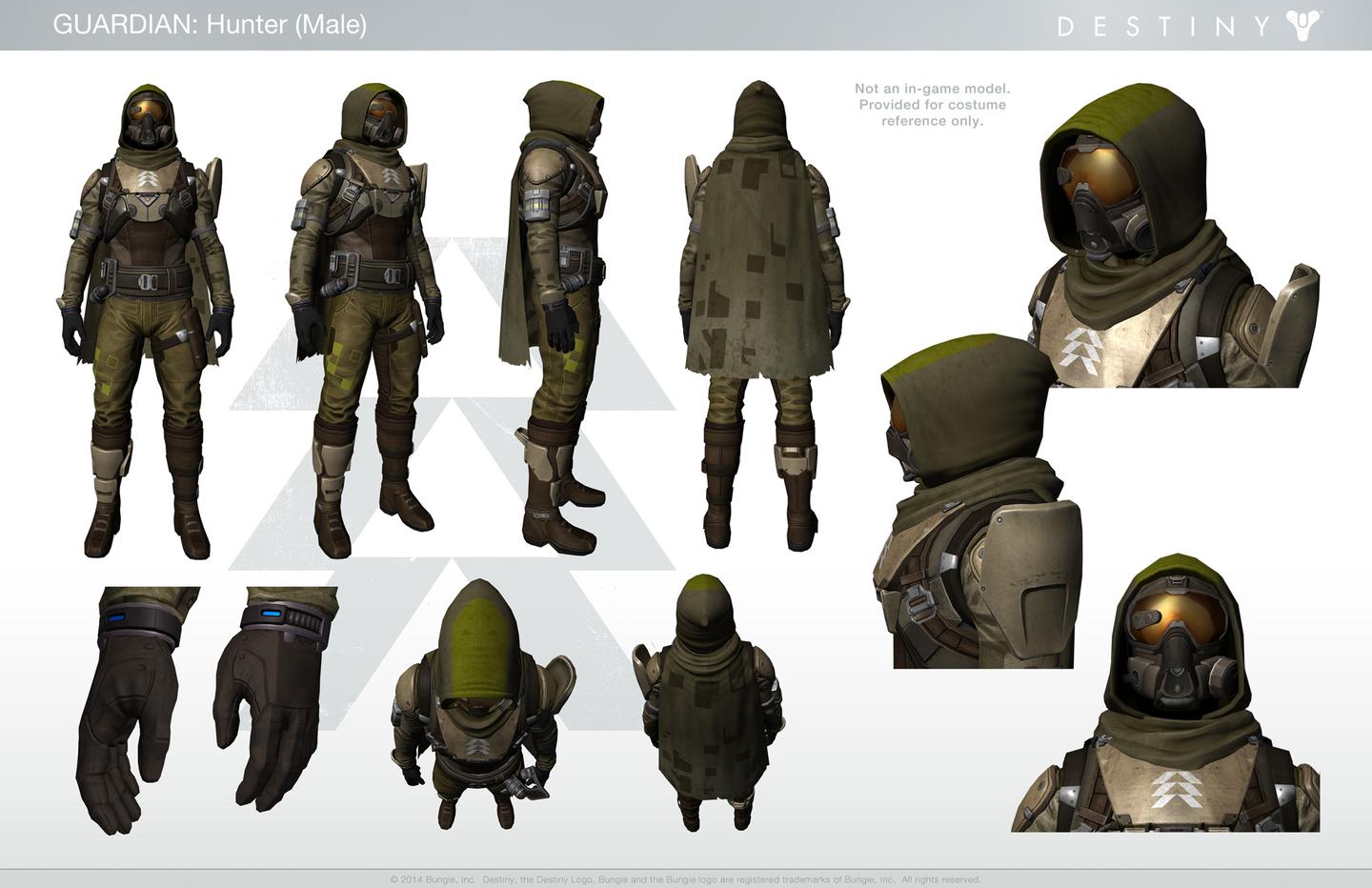This screenshot has height=888, width=1372.
Task: Click the blue light on right glove wristband
Action: tap(272, 614)
